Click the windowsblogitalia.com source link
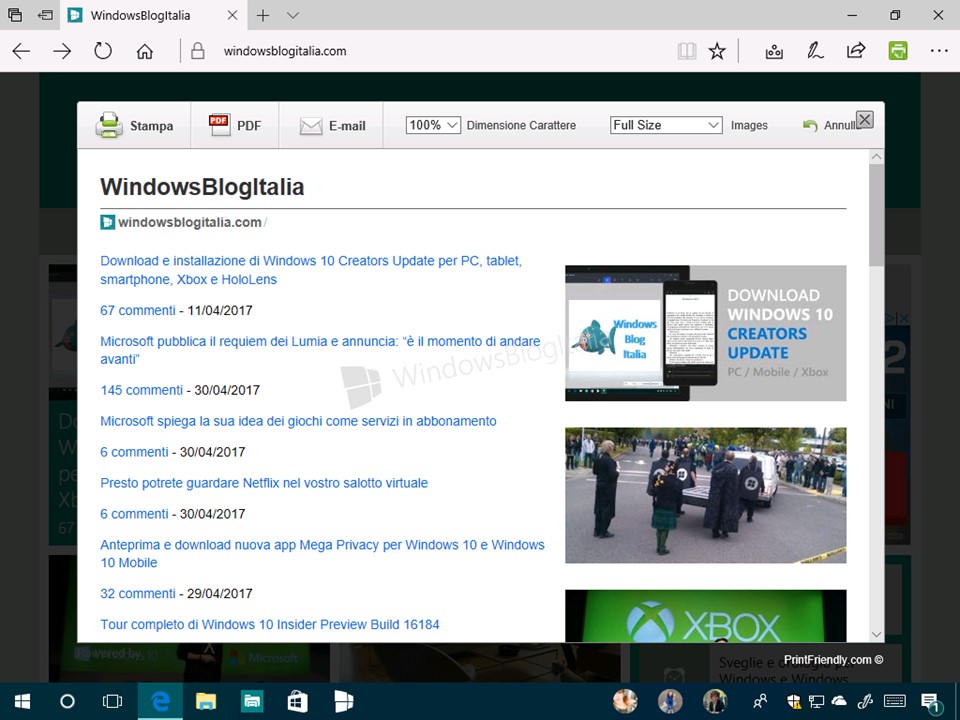 coord(190,222)
